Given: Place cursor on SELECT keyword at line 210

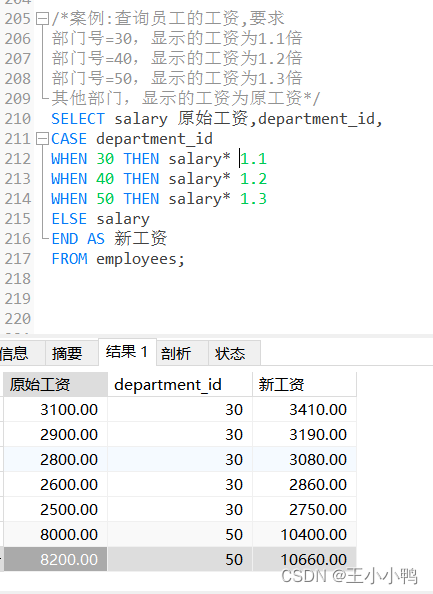Looking at the screenshot, I should (78, 119).
